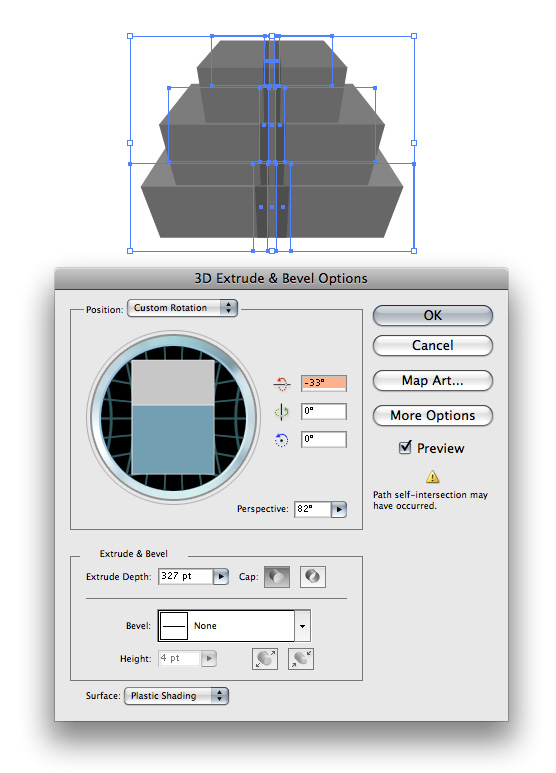Turn cap on for solid appearance
Screen dimensions: 556x773
point(277,576)
